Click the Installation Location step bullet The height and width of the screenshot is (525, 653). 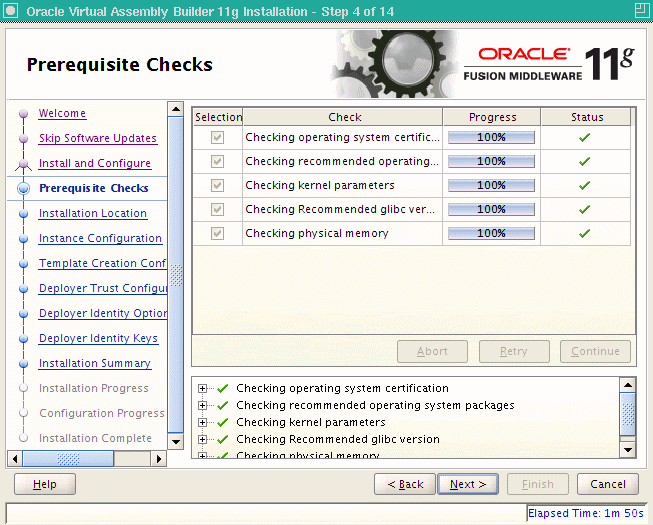[x=24, y=214]
